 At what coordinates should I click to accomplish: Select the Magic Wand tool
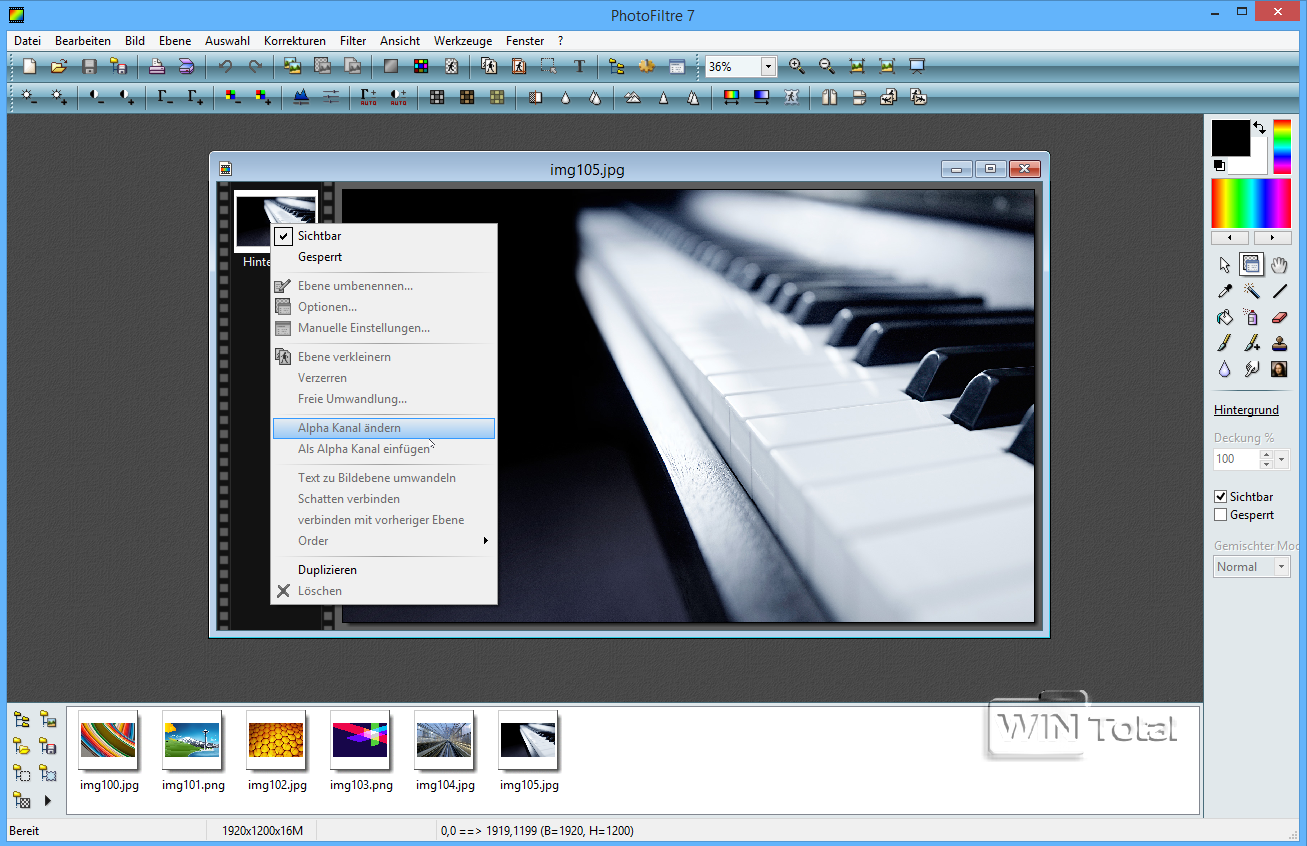pos(1251,291)
